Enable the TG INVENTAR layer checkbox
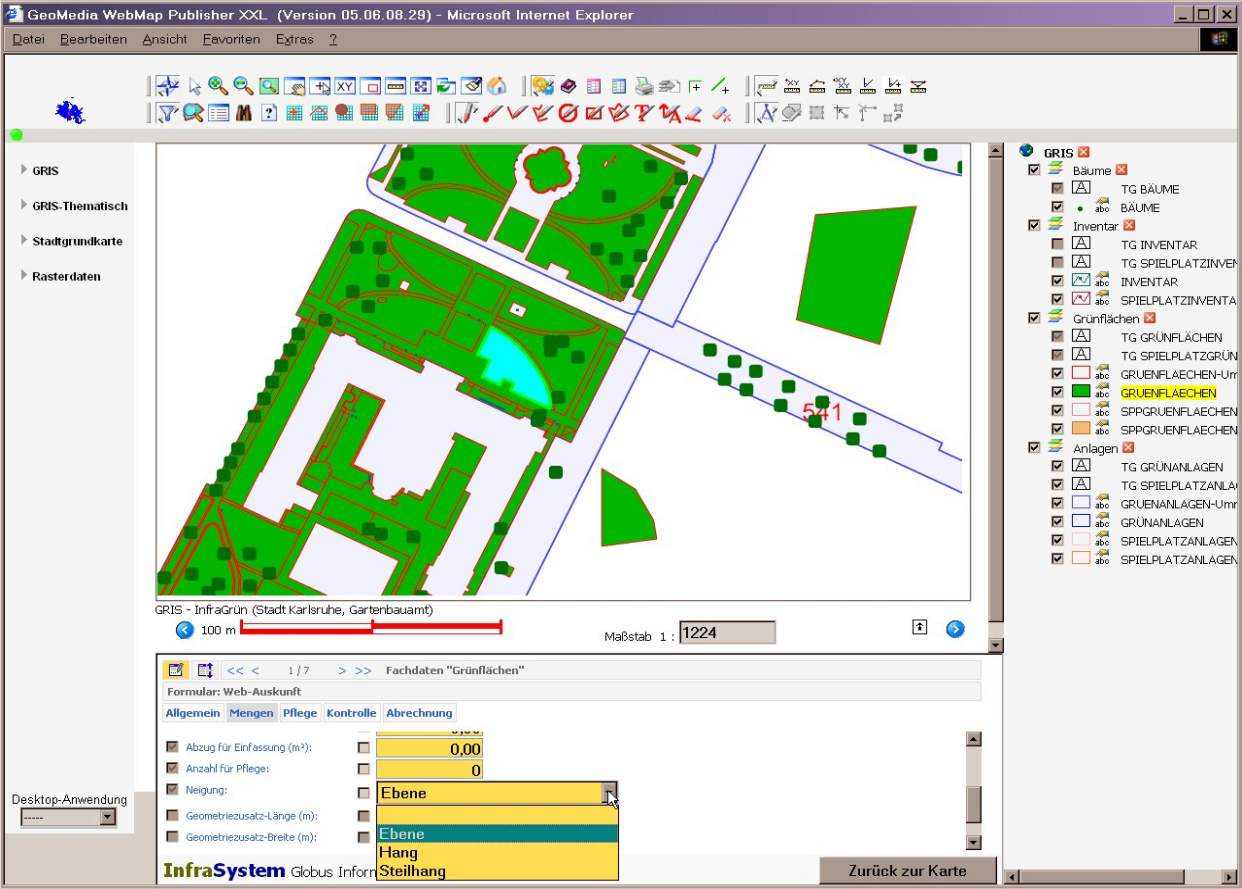Viewport: 1242px width, 889px height. coord(1057,244)
